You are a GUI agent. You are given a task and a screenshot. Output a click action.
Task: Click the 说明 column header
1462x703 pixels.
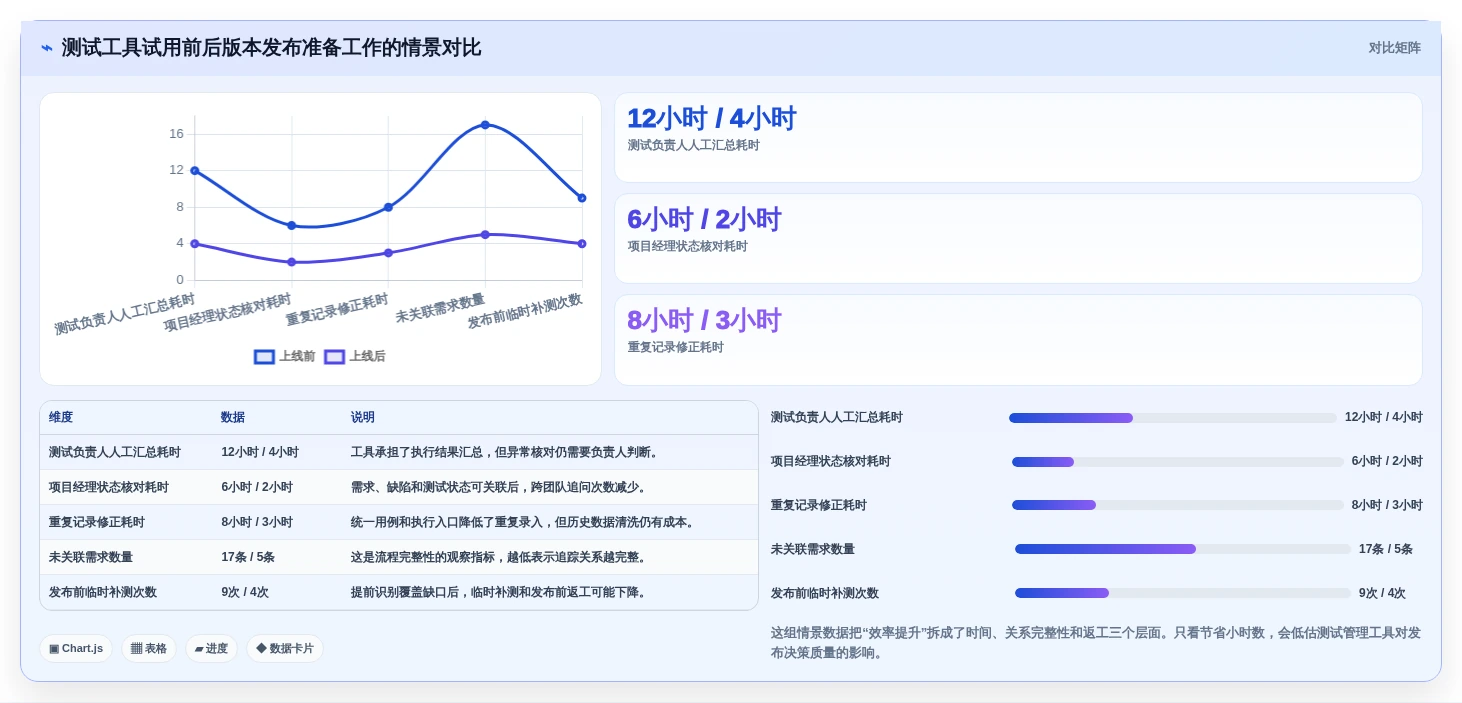point(363,418)
